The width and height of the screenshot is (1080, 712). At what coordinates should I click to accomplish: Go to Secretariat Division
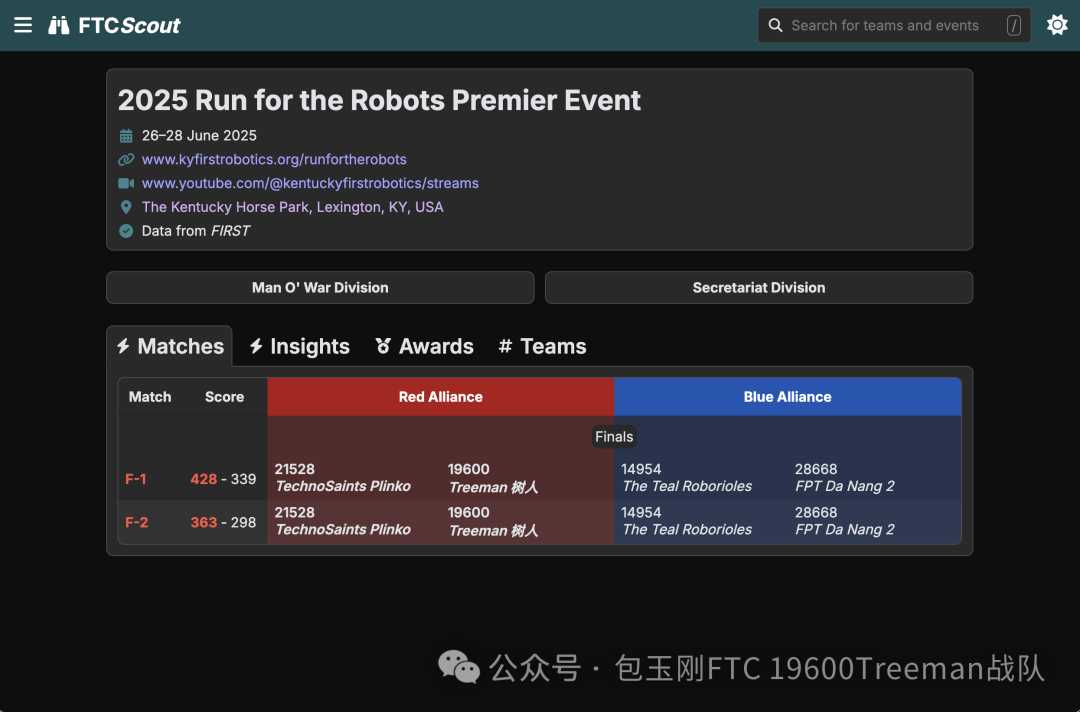click(x=758, y=287)
